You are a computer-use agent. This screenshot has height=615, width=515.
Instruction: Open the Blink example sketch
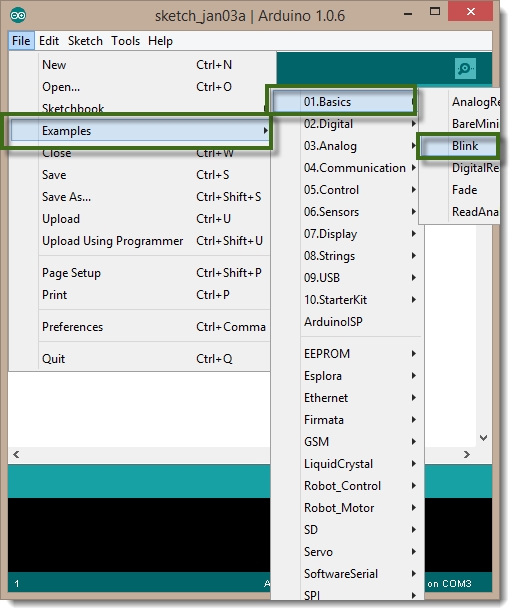tap(460, 146)
